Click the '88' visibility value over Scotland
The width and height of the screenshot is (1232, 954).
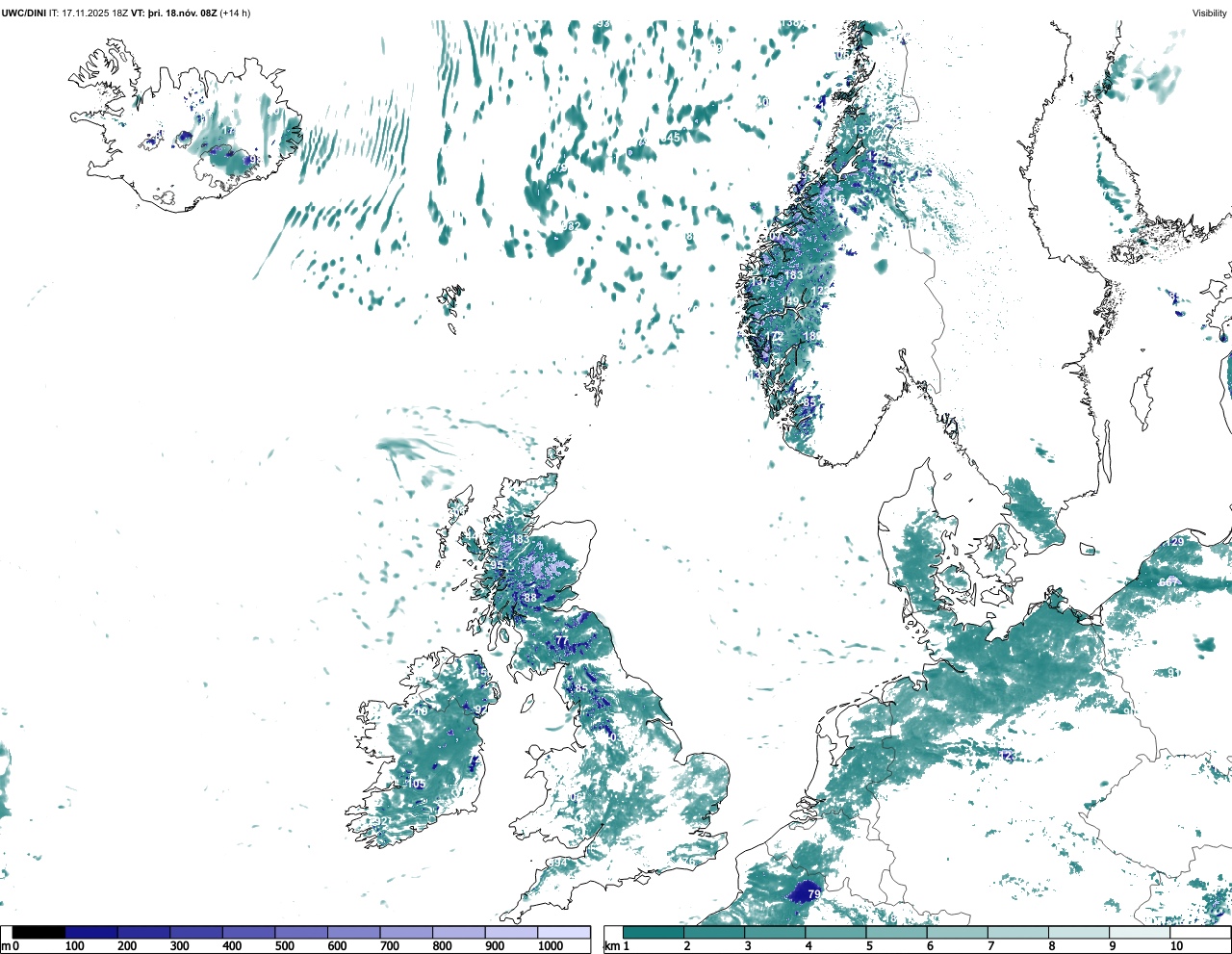tap(530, 598)
